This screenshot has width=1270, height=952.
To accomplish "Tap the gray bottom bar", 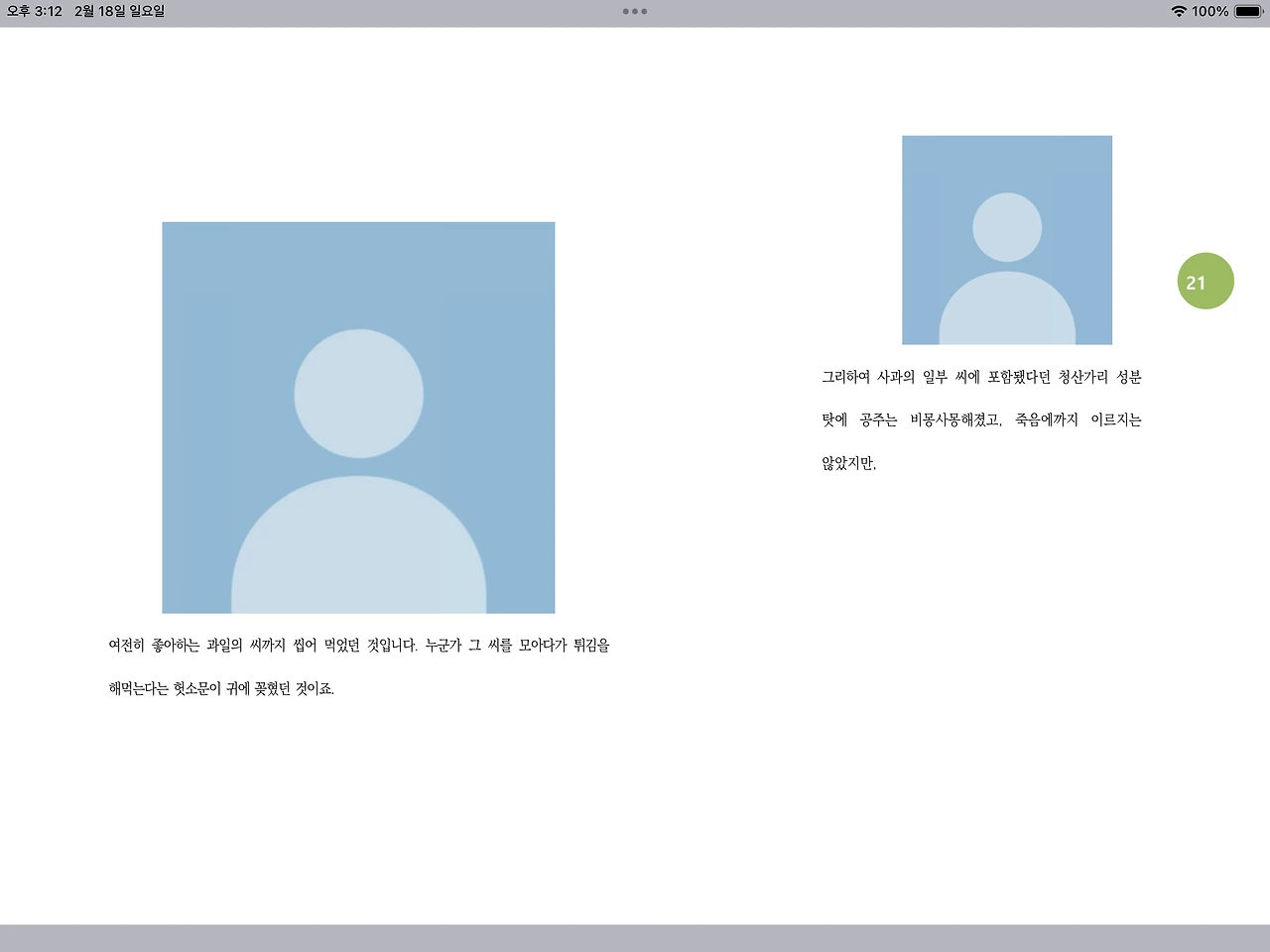I will 635,938.
